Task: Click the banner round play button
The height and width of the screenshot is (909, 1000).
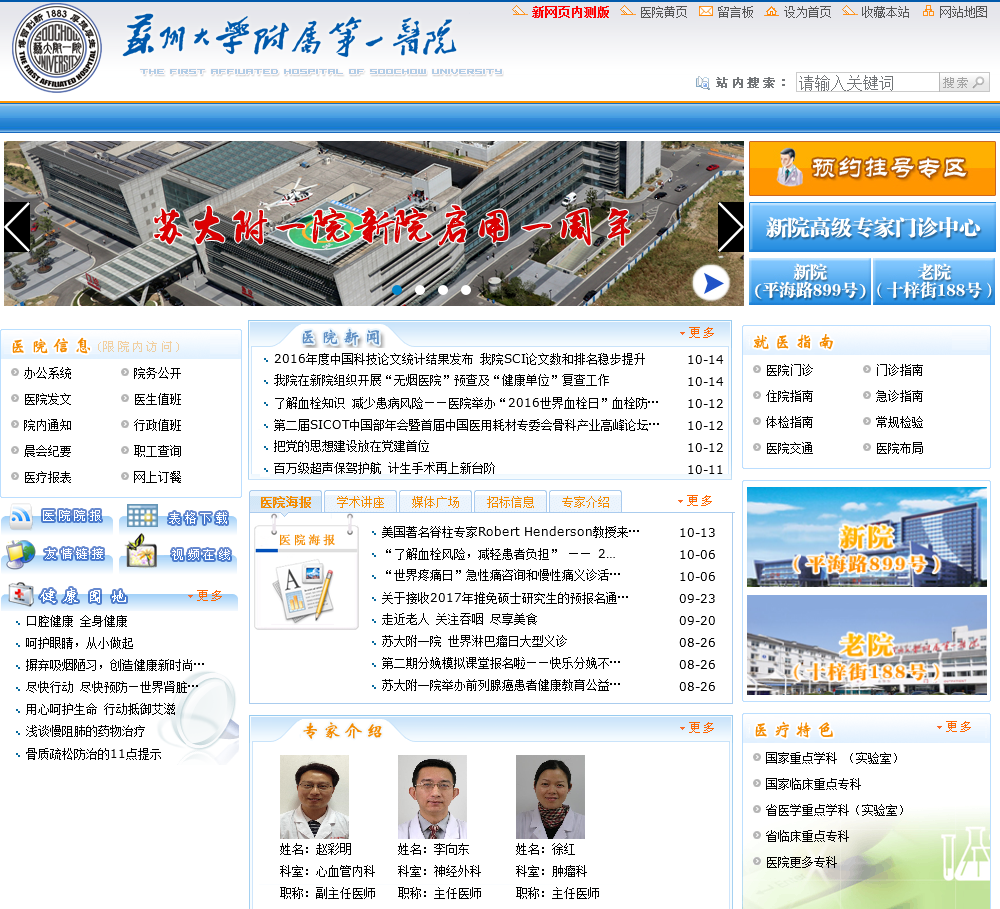Action: 711,283
